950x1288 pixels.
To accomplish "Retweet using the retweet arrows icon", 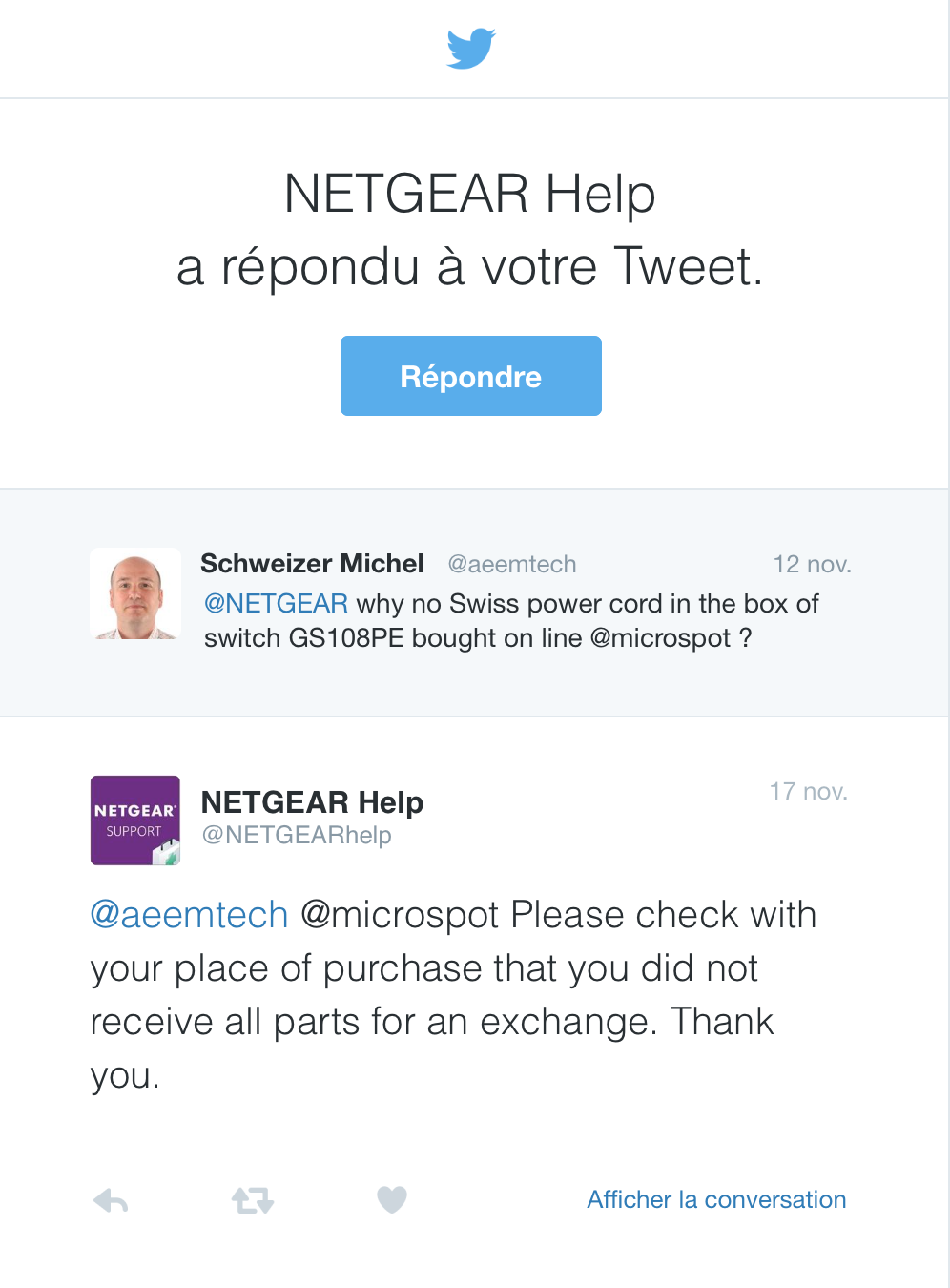I will coord(253,1200).
